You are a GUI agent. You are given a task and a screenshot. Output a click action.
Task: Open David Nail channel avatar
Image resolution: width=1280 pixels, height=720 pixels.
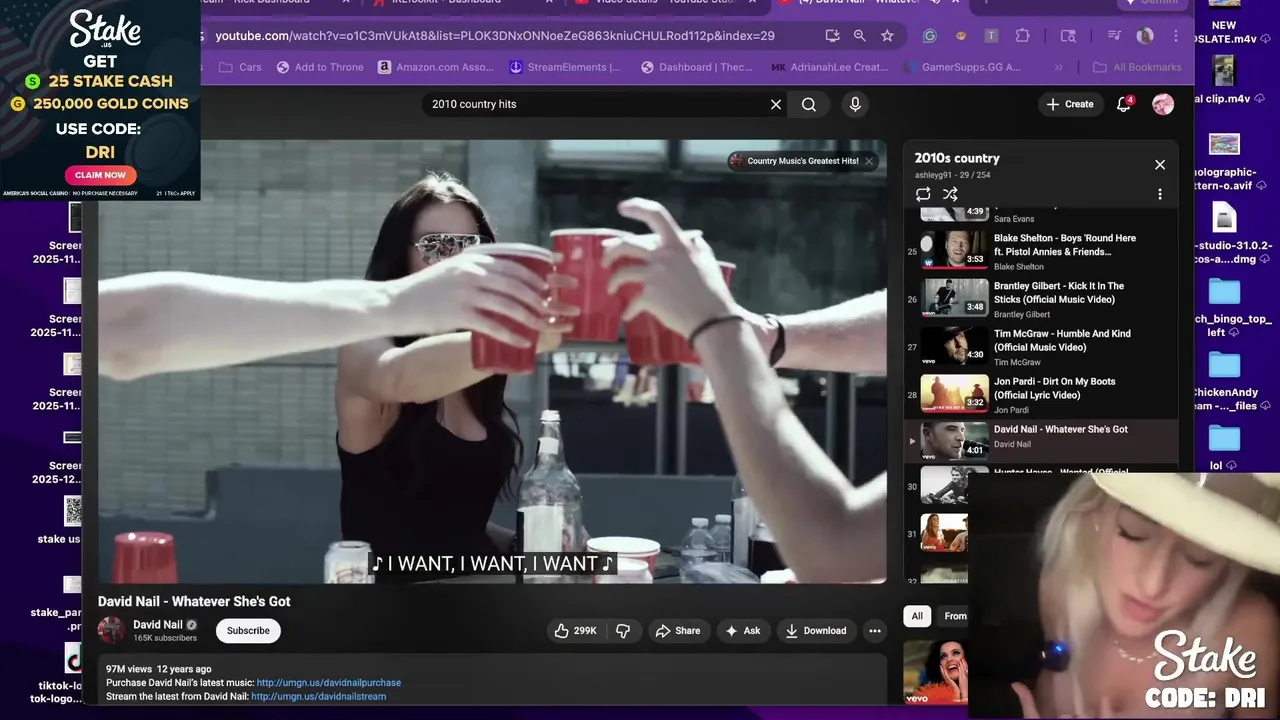click(111, 631)
